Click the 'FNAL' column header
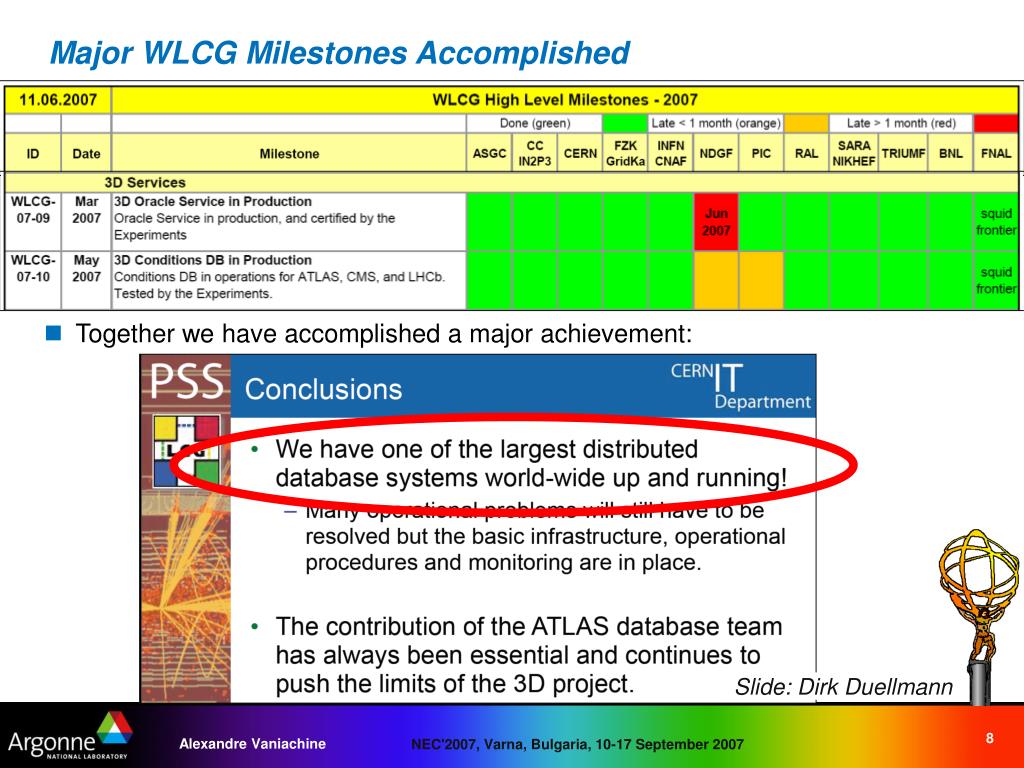The height and width of the screenshot is (768, 1024). 996,153
